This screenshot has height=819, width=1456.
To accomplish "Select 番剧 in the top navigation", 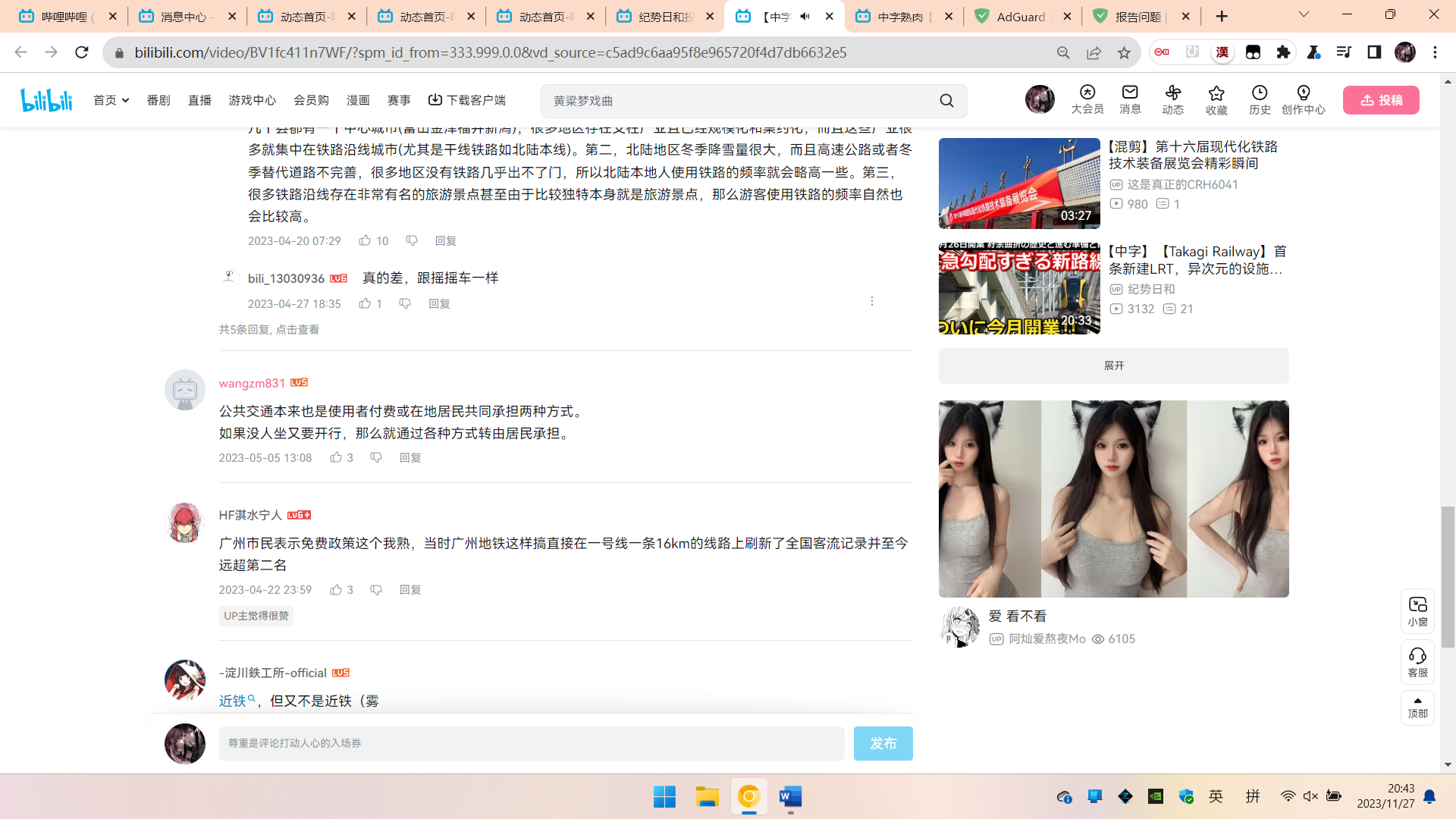I will click(158, 99).
